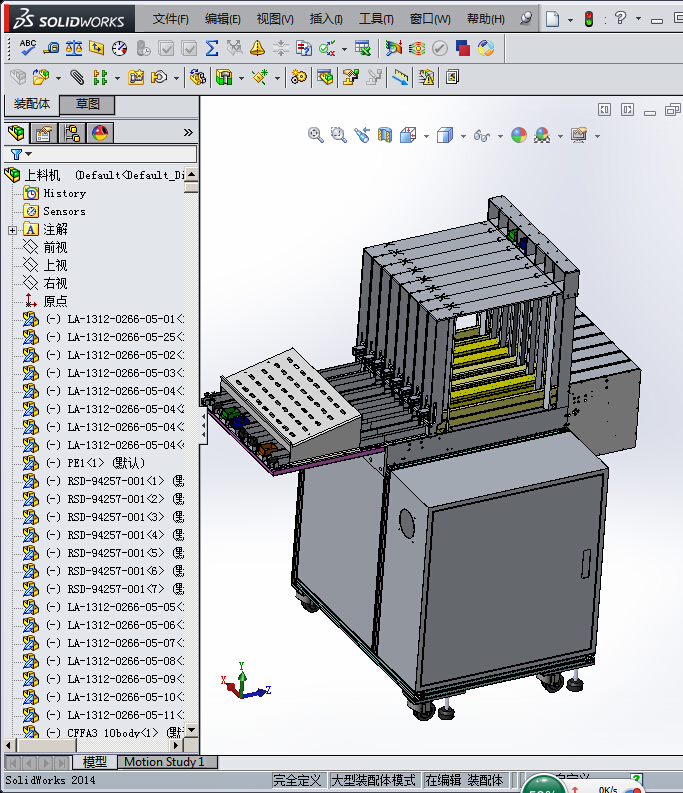Select the 前视 plane in the tree
The image size is (683, 793).
(x=55, y=247)
